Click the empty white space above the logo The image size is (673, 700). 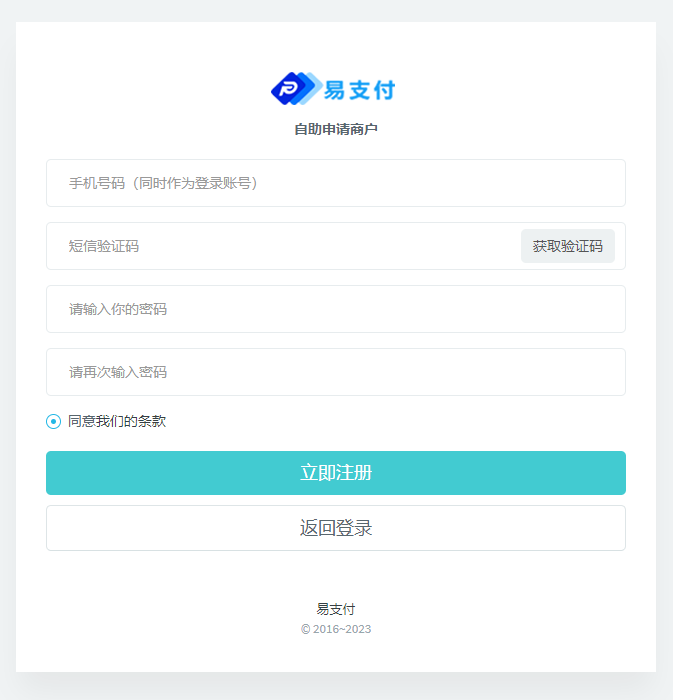click(x=336, y=45)
